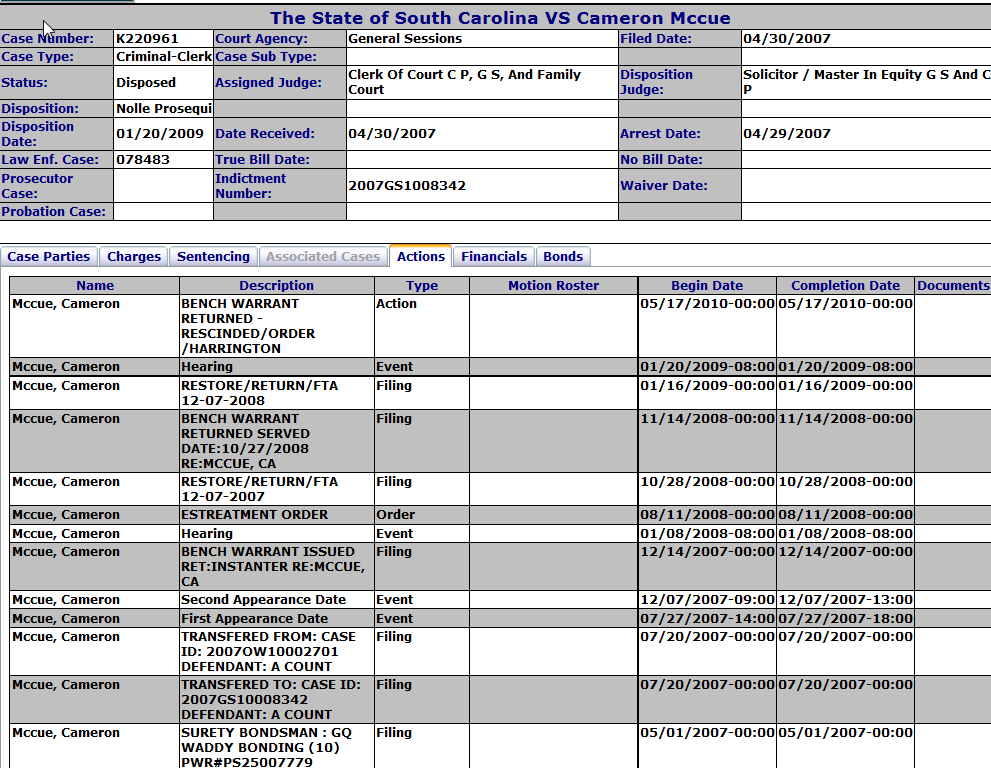
Task: Click the ESTREATMENT ORDER description
Action: coord(255,515)
